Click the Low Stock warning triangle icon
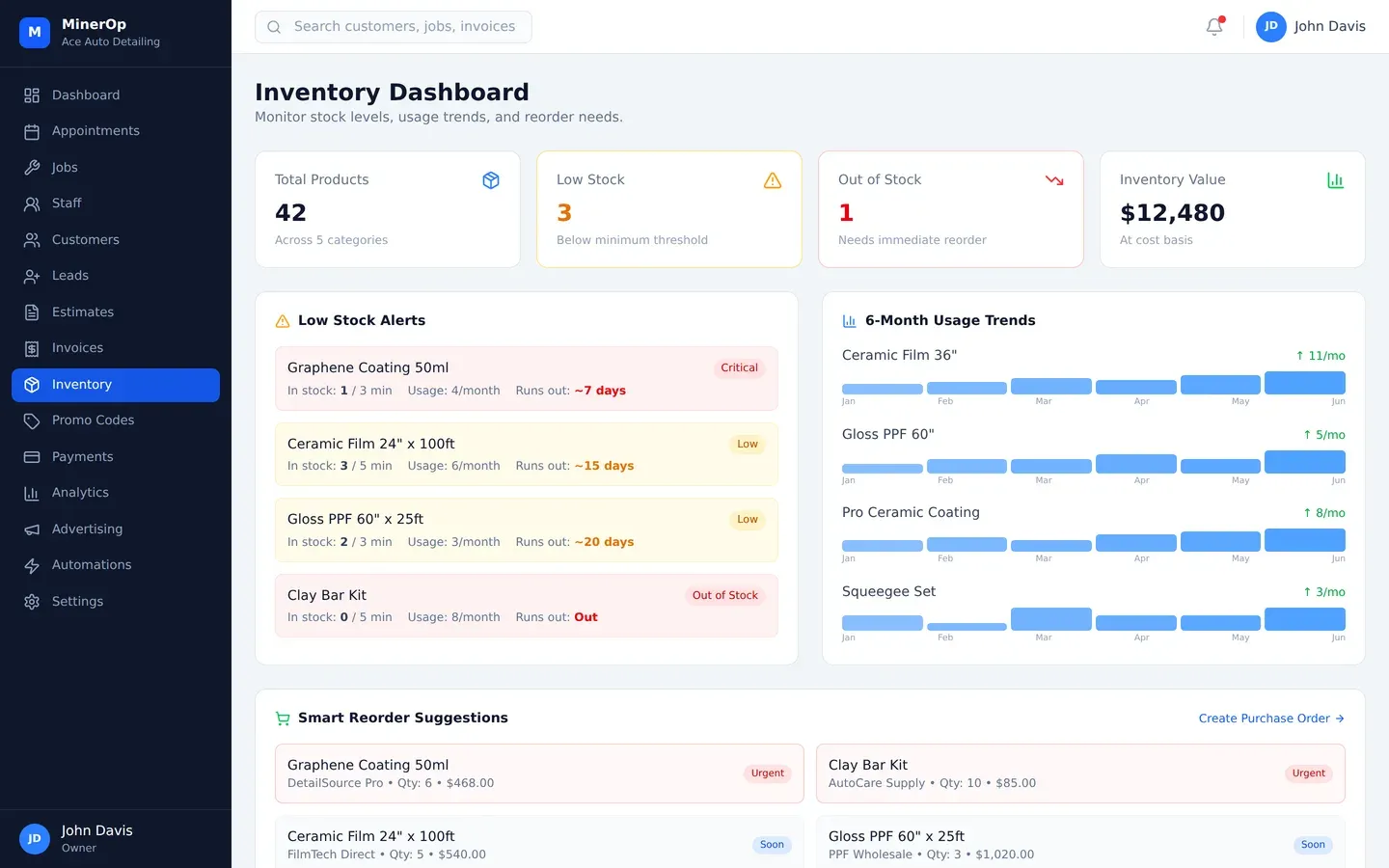This screenshot has width=1389, height=868. (773, 180)
